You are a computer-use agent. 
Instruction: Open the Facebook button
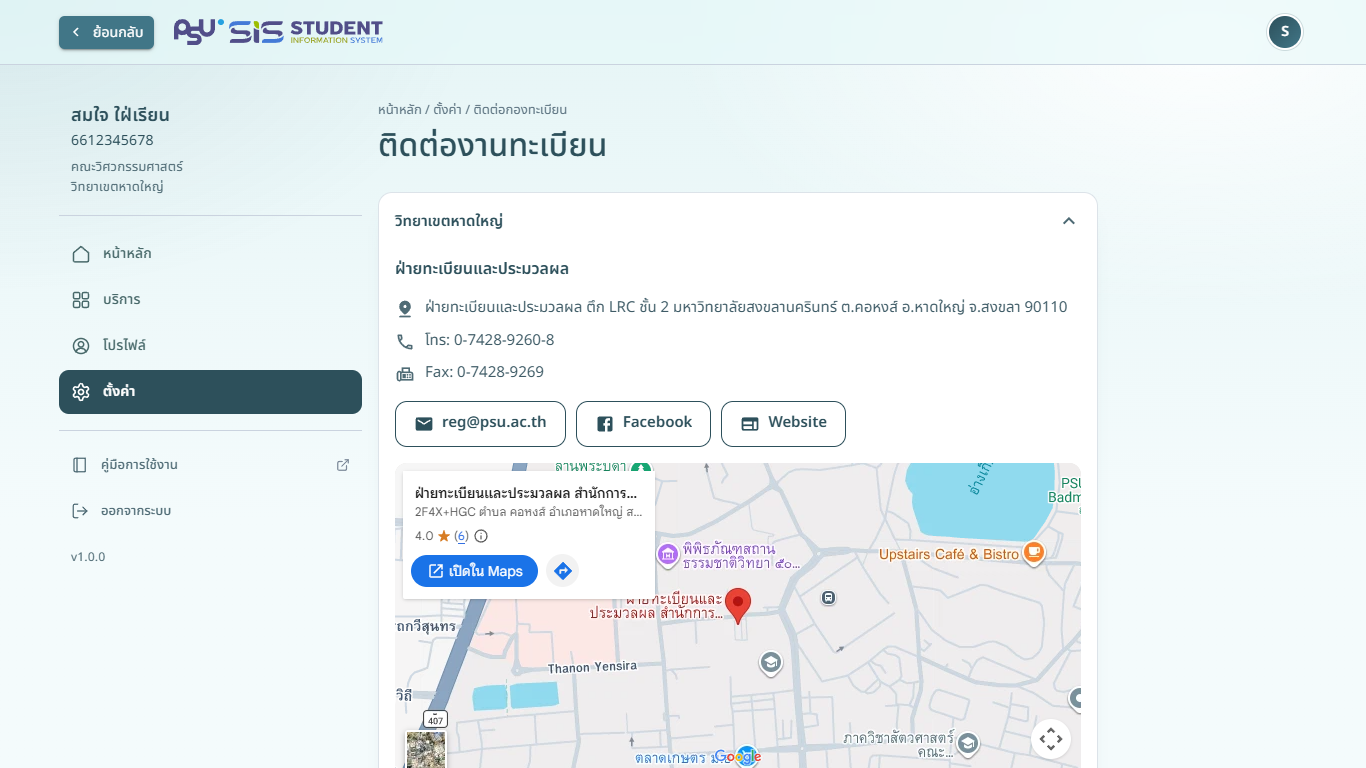click(643, 424)
